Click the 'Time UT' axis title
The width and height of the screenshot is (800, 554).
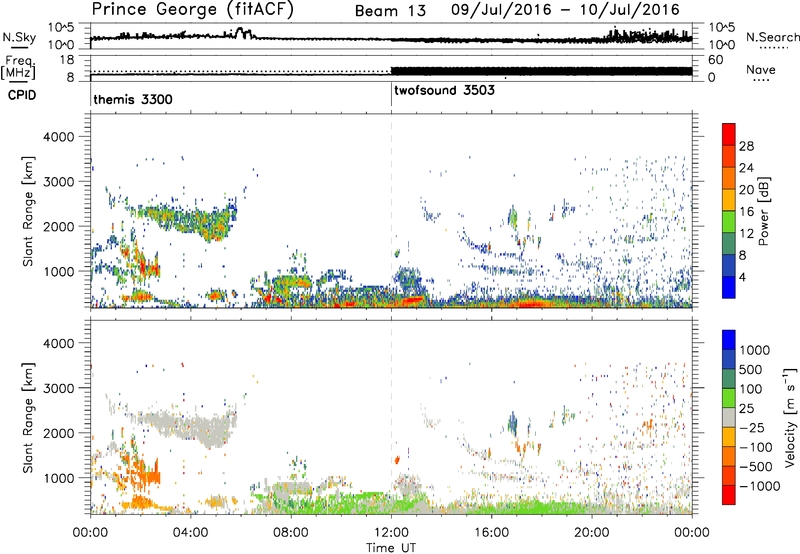[x=391, y=548]
